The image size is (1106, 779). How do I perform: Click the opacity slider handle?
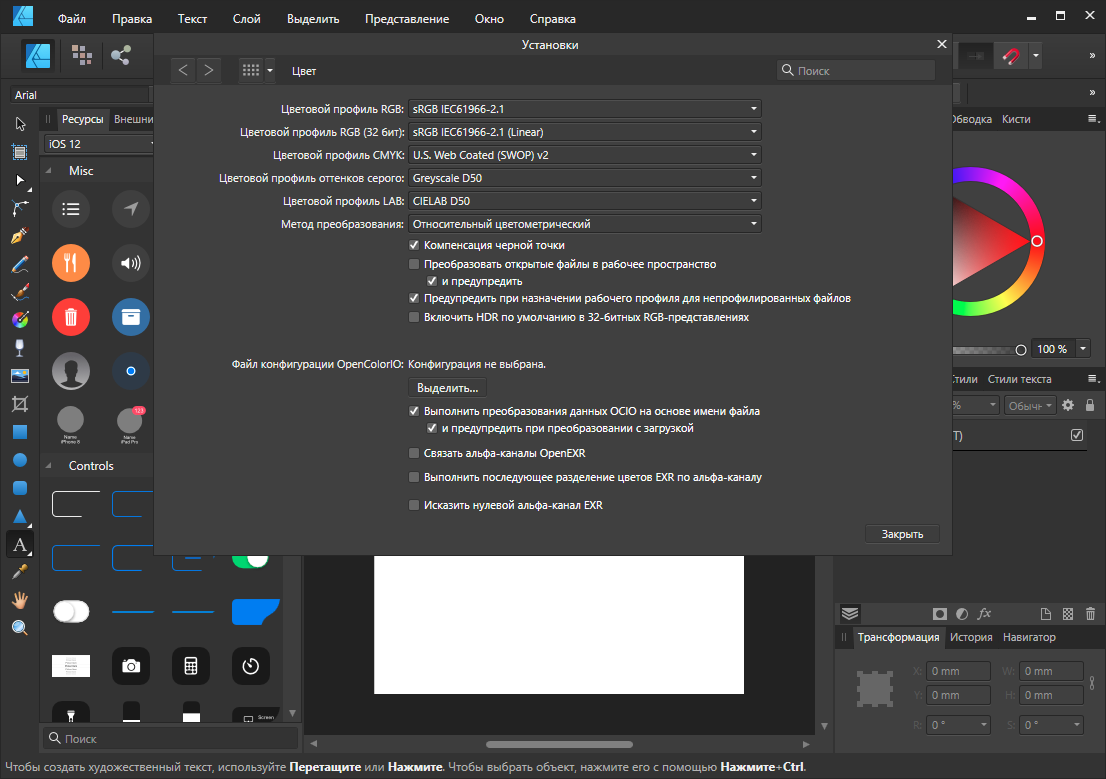pyautogui.click(x=1021, y=350)
